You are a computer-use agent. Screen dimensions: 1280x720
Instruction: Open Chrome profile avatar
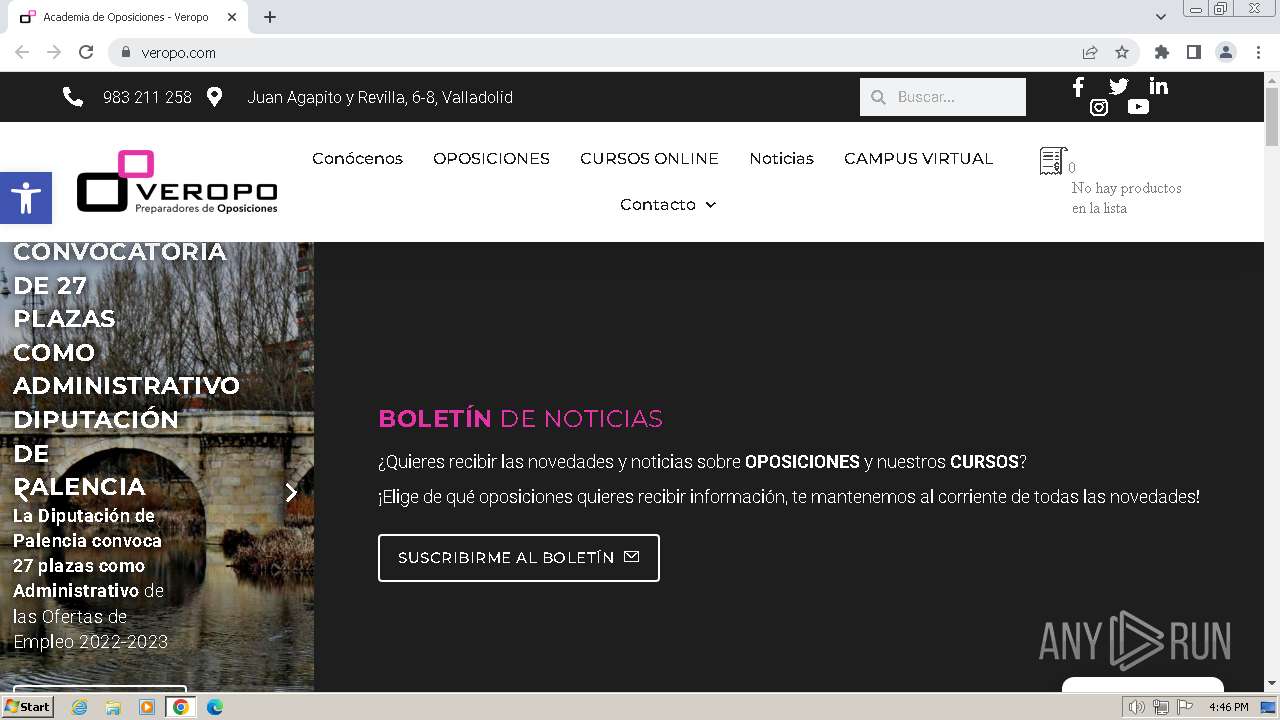[x=1225, y=52]
